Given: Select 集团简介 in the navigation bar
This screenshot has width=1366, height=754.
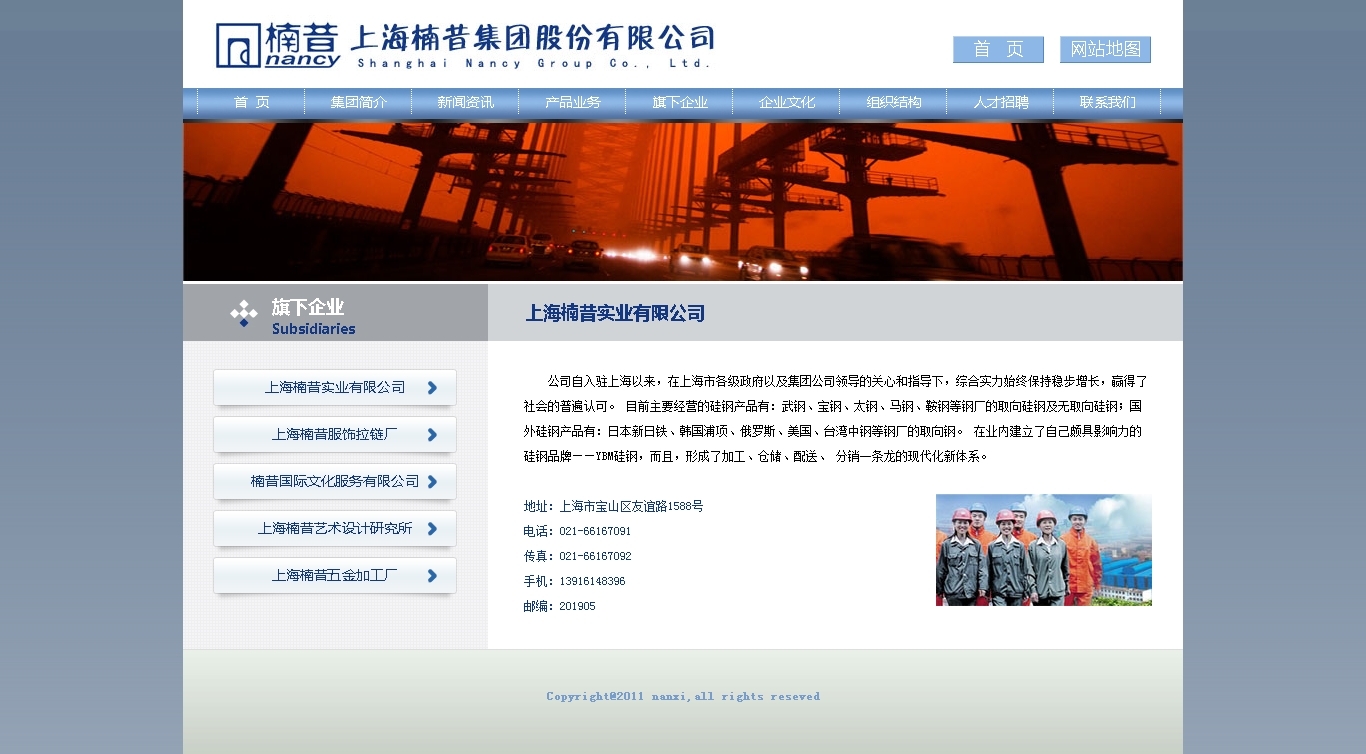Looking at the screenshot, I should pos(359,102).
